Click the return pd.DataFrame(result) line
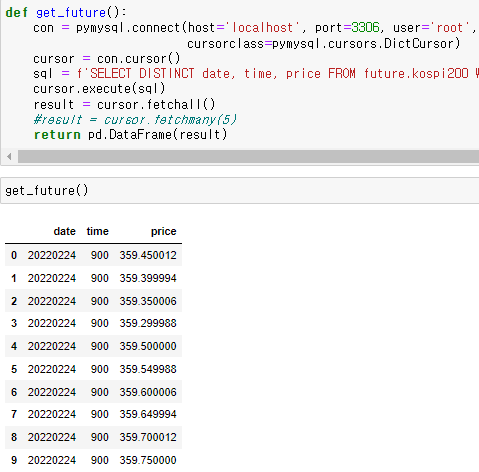 [130, 135]
